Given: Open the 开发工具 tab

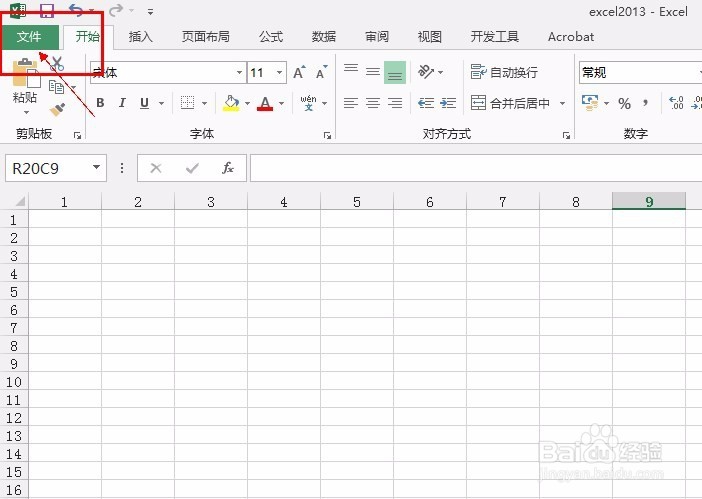Looking at the screenshot, I should 494,37.
